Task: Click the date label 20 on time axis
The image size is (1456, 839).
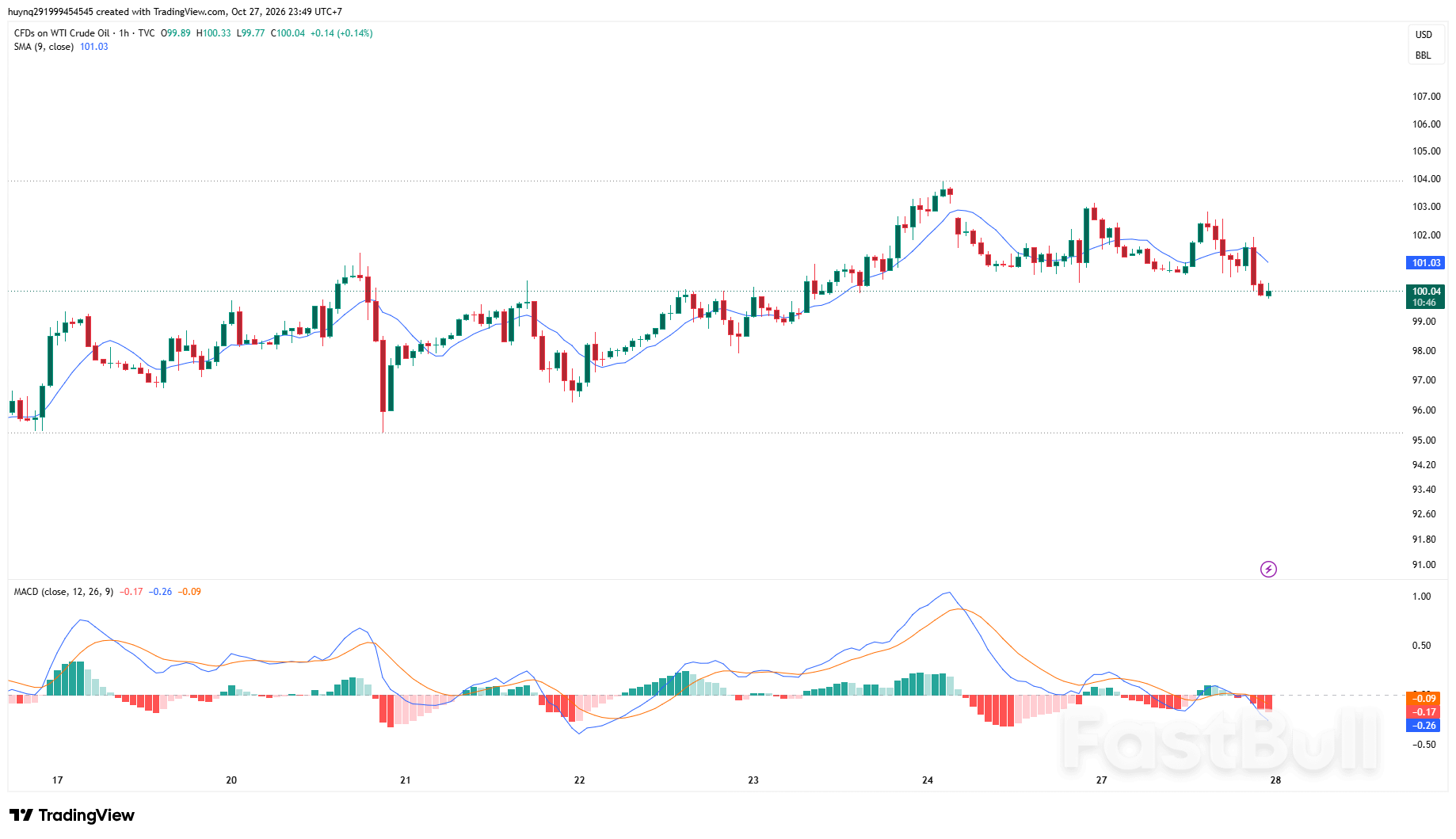Action: 231,780
